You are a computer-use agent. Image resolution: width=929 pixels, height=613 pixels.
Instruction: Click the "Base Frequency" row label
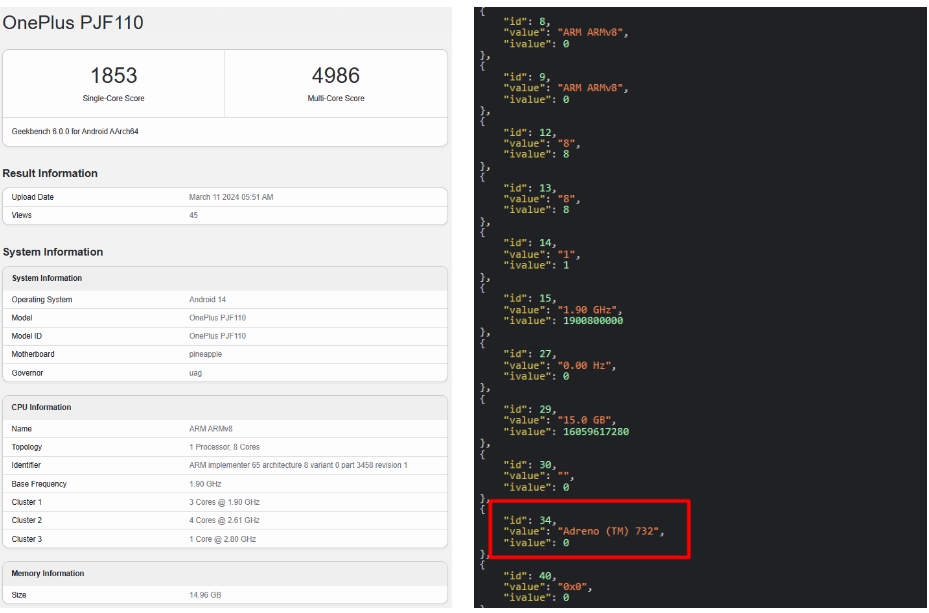[39, 484]
